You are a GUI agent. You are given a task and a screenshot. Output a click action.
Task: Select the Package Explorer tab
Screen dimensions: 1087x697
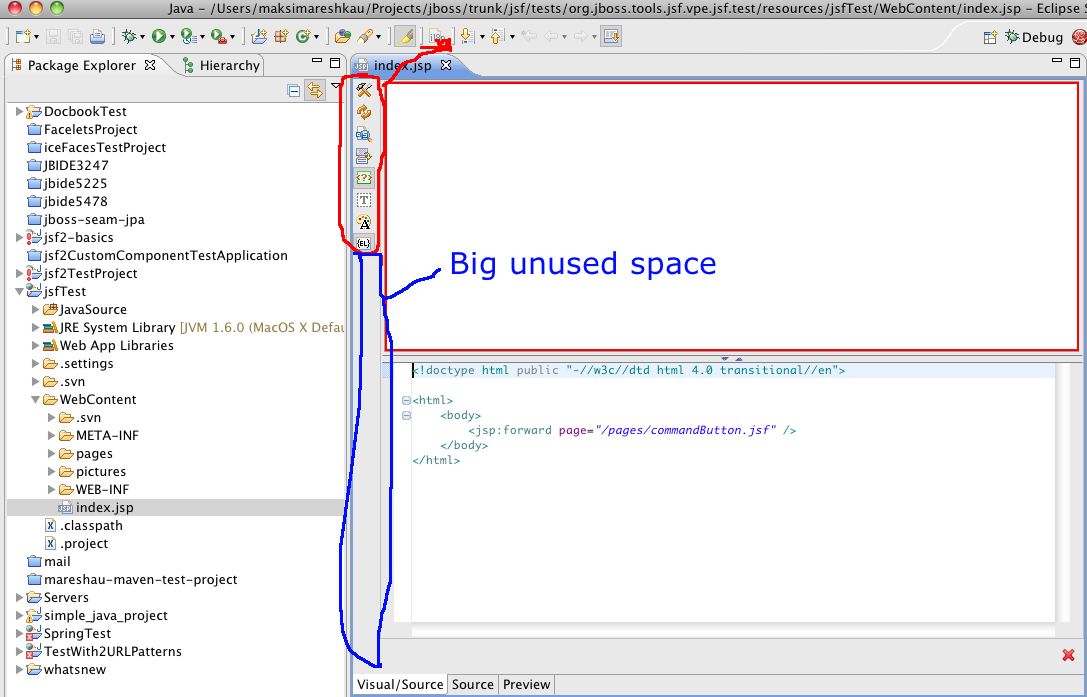click(81, 65)
